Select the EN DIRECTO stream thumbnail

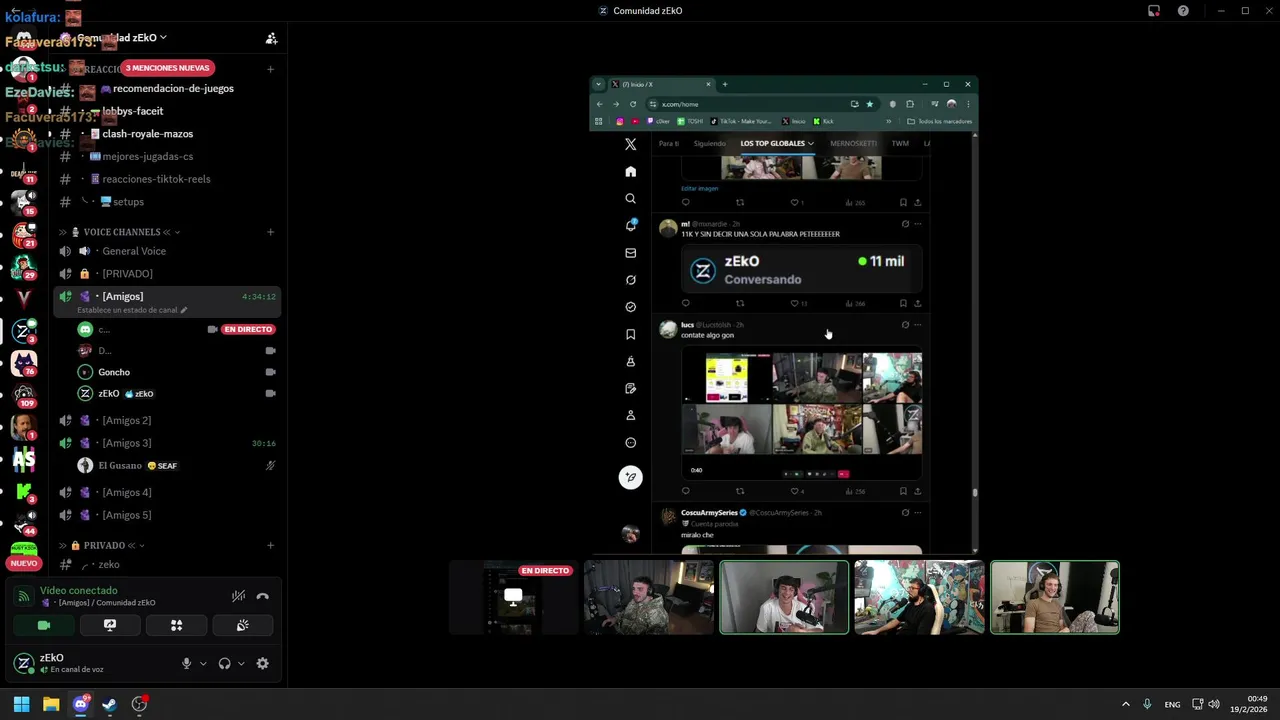coord(513,598)
